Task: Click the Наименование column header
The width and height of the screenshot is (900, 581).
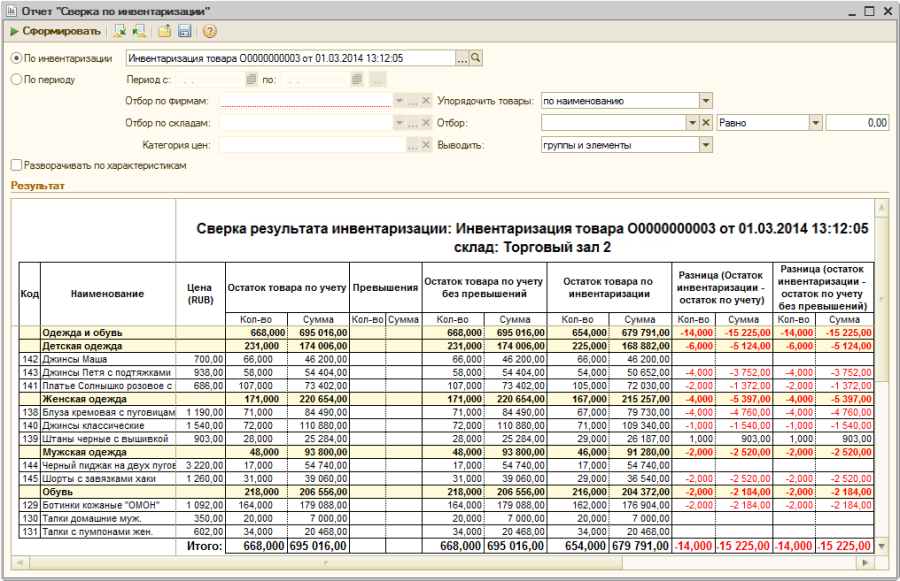Action: 107,294
